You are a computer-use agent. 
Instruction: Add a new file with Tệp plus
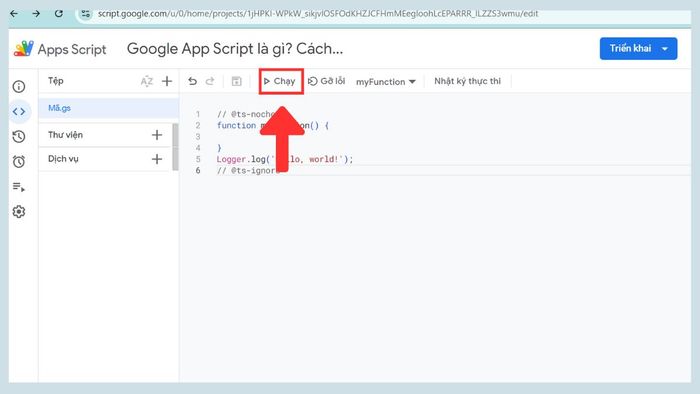[x=167, y=81]
